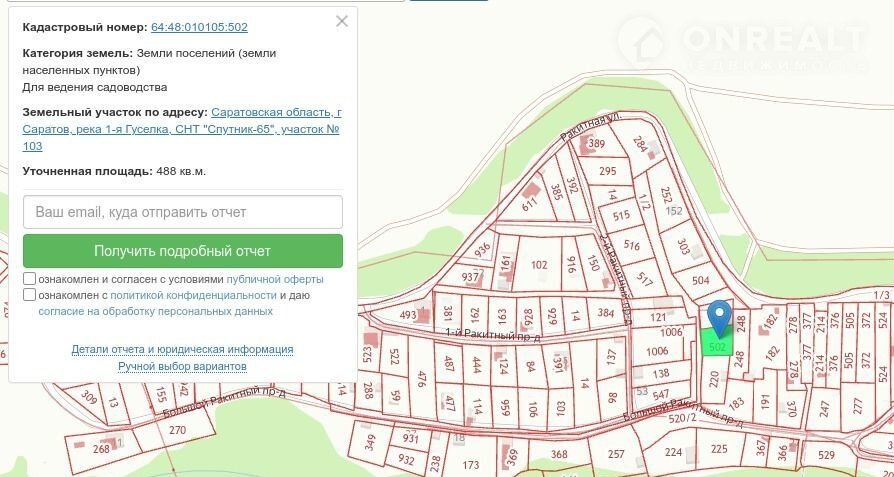Close the cadastral info popup
This screenshot has width=894, height=477.
pyautogui.click(x=342, y=21)
